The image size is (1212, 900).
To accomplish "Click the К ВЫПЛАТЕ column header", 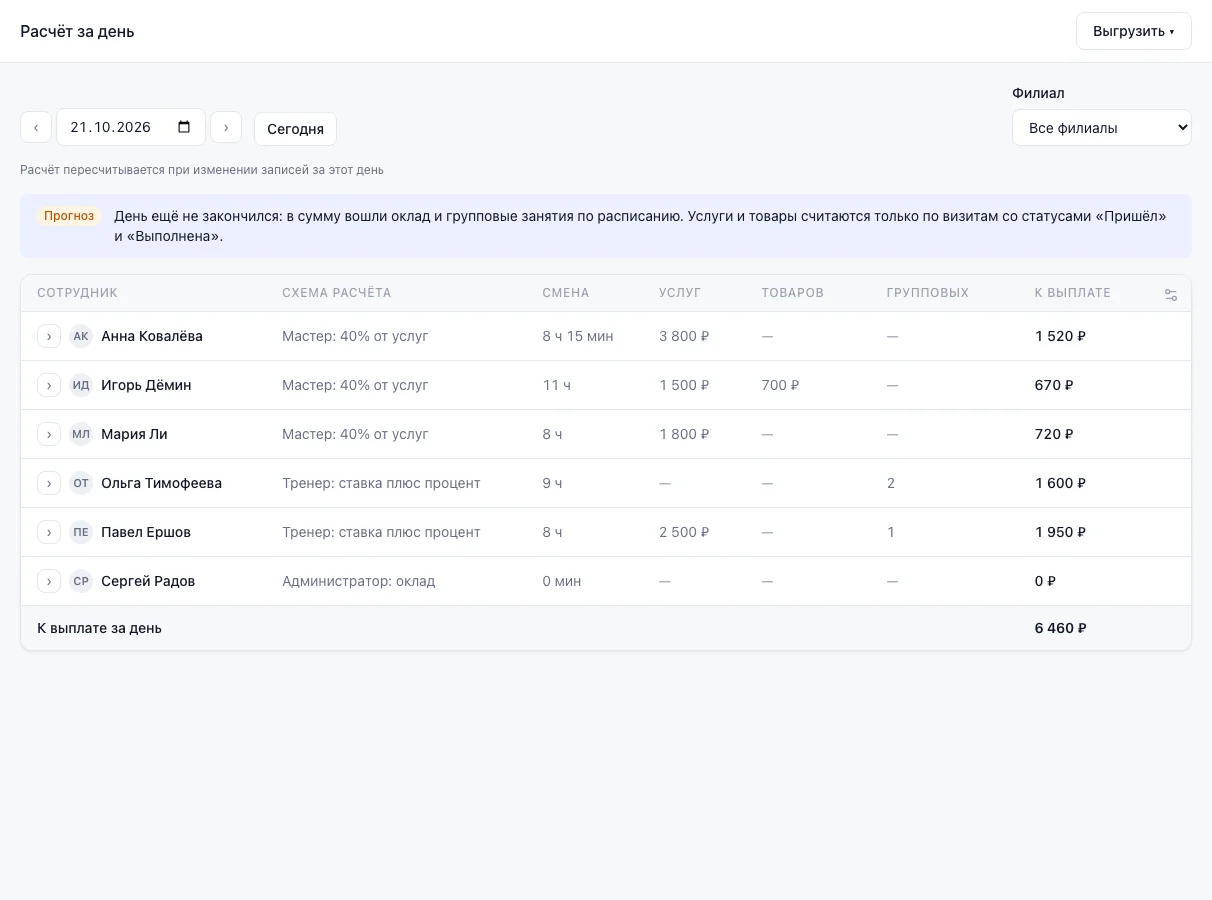I will 1073,293.
